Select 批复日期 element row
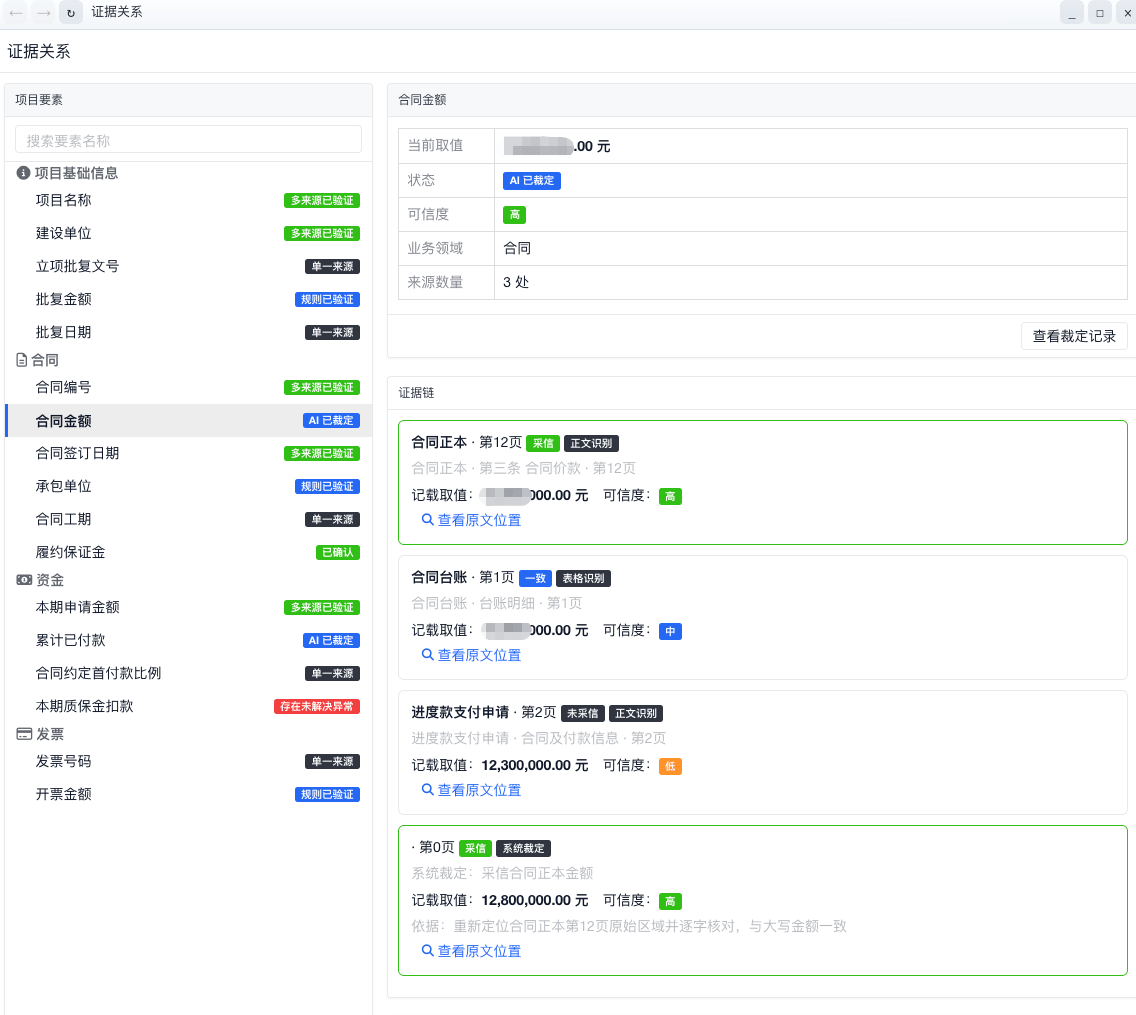Viewport: 1136px width, 1015px height. [188, 333]
